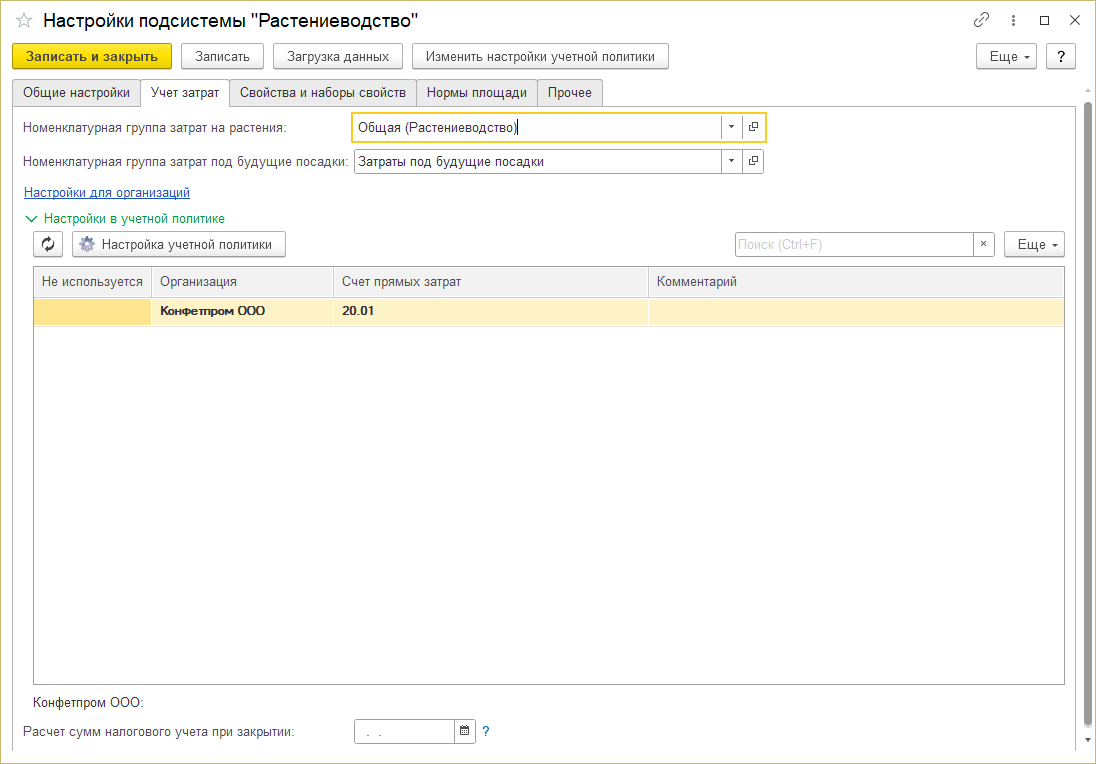Open plants cost group item form icon
The image size is (1096, 764).
[754, 127]
